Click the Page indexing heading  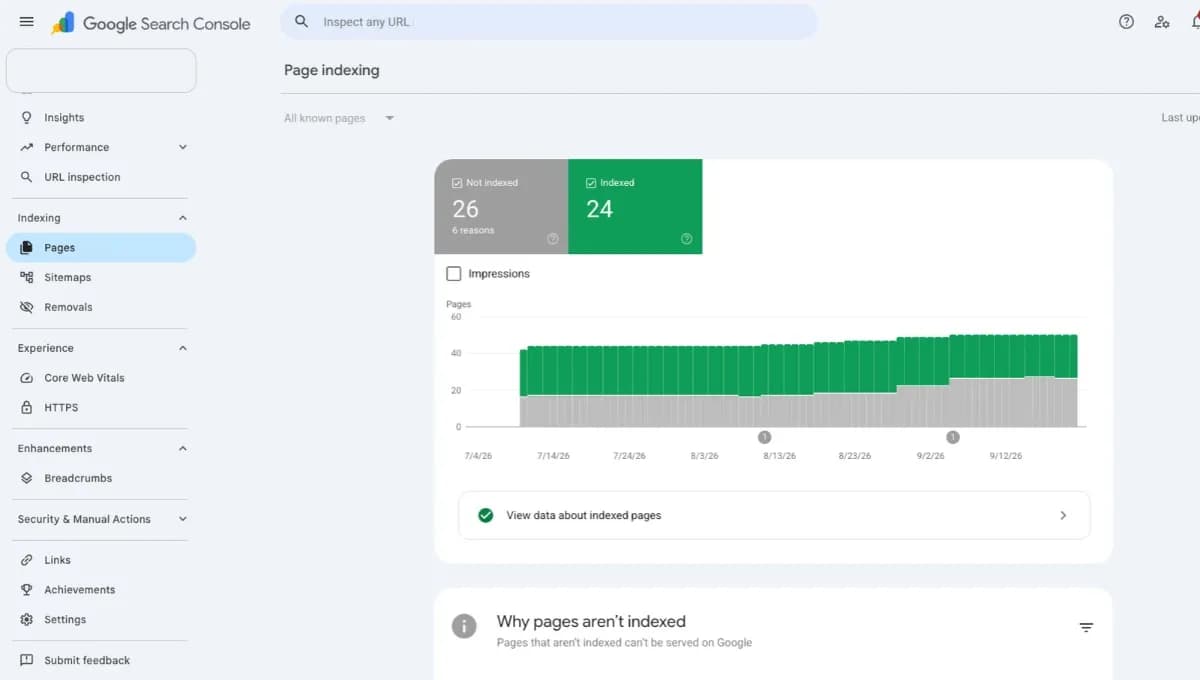pos(332,70)
